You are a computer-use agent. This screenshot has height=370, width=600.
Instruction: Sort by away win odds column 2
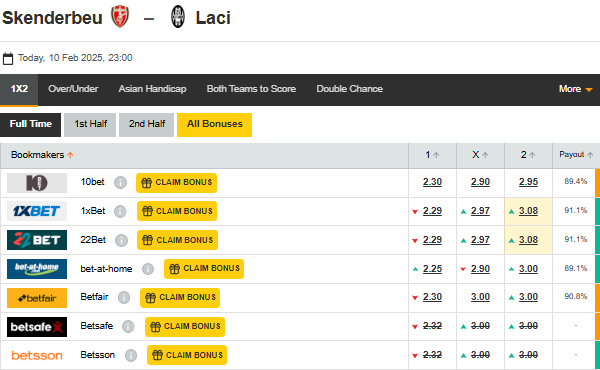[x=528, y=155]
